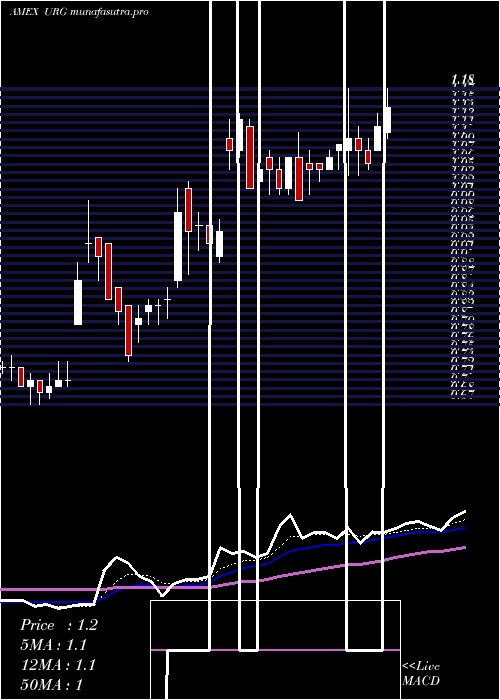Click the '5MA : 1.1' readout
Screen dimensions: 500x700
(53, 645)
